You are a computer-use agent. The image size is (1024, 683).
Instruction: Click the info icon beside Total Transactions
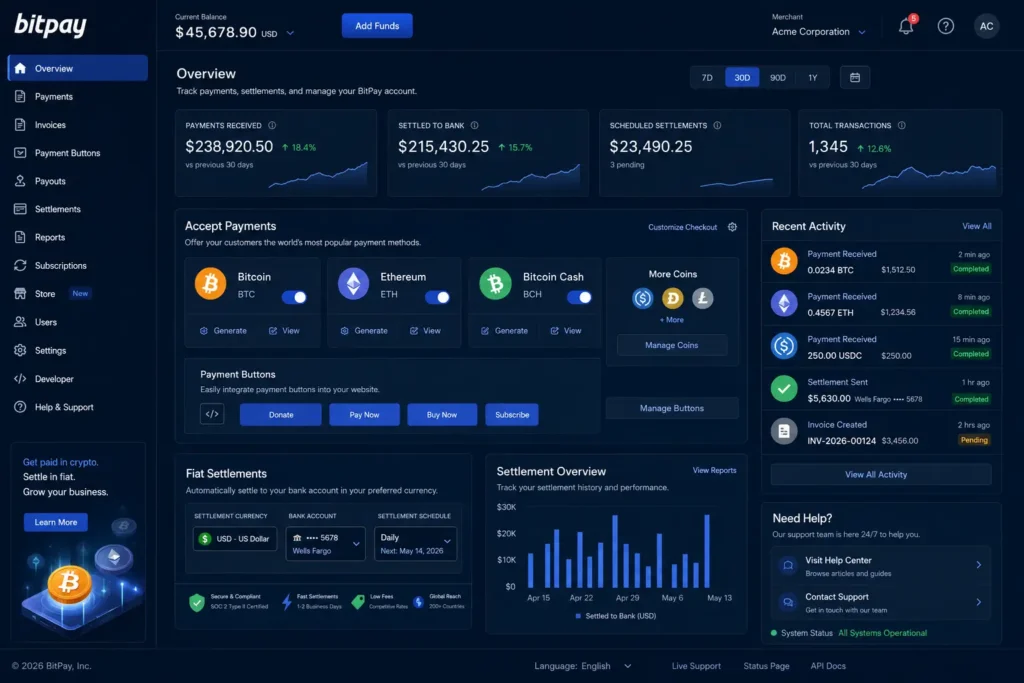(901, 125)
